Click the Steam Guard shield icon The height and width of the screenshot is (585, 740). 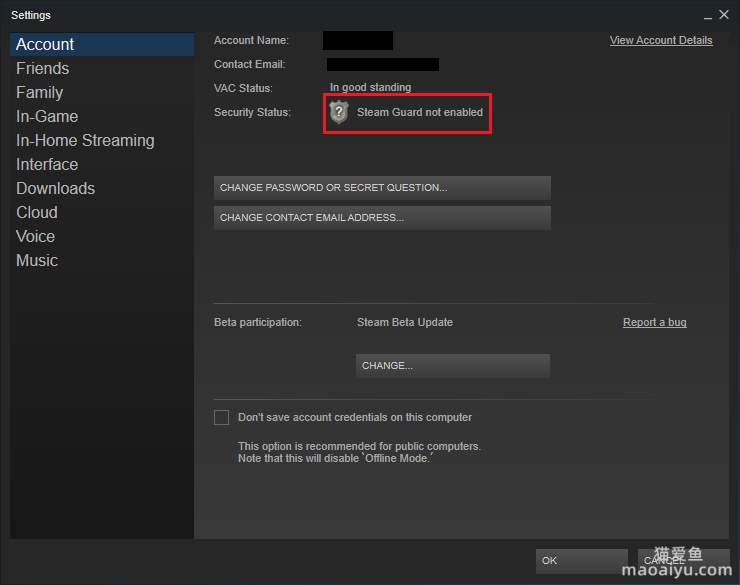click(x=338, y=112)
